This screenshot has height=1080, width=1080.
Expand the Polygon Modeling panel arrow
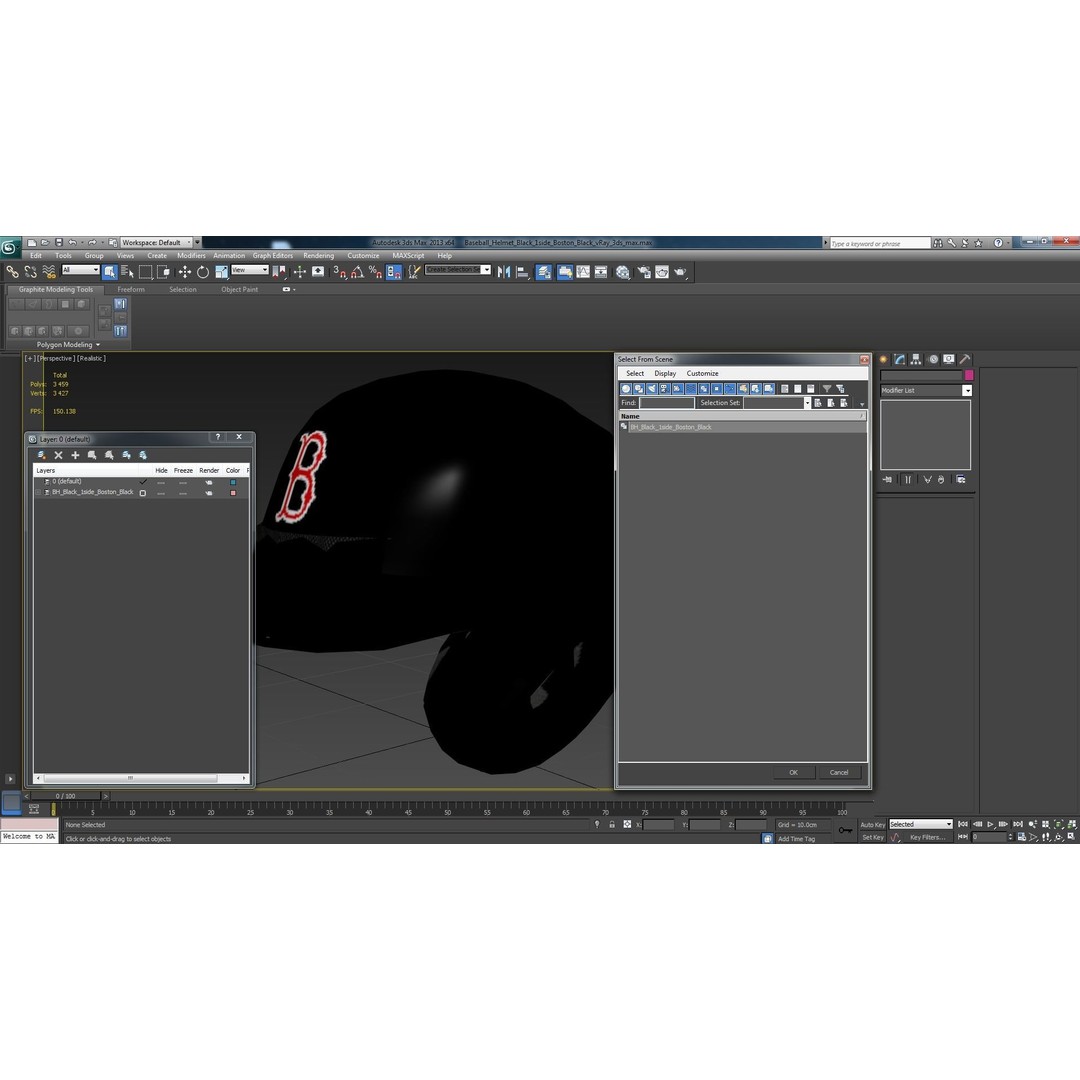coord(98,344)
